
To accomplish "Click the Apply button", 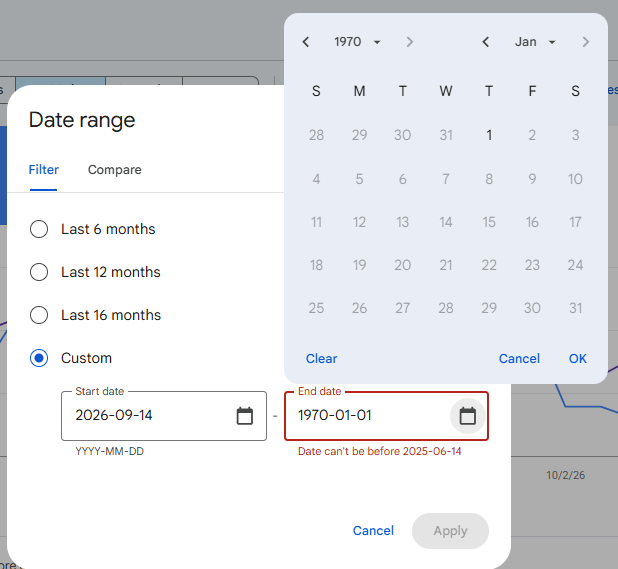I will (x=450, y=531).
